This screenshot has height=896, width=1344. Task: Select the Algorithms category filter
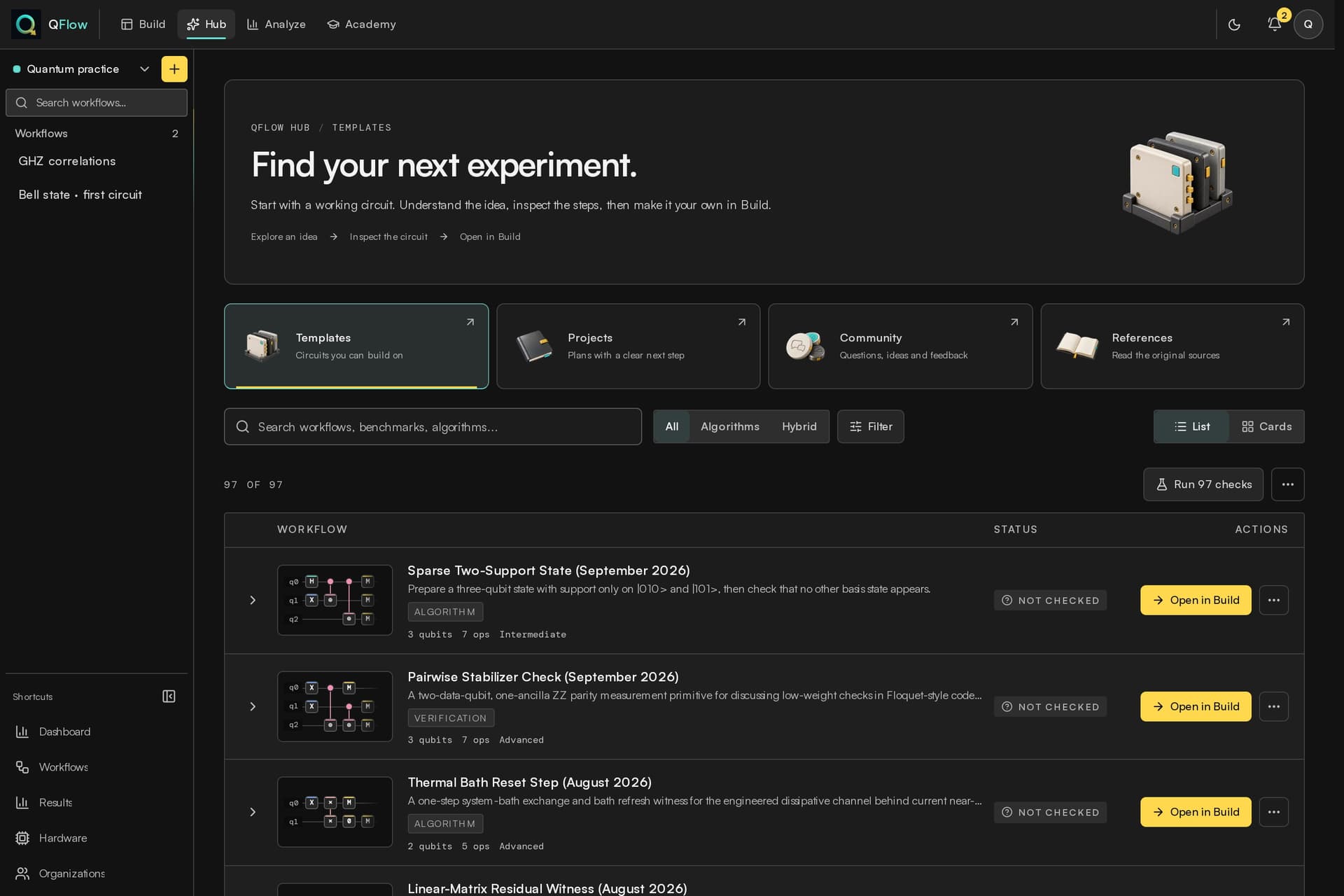(x=729, y=427)
